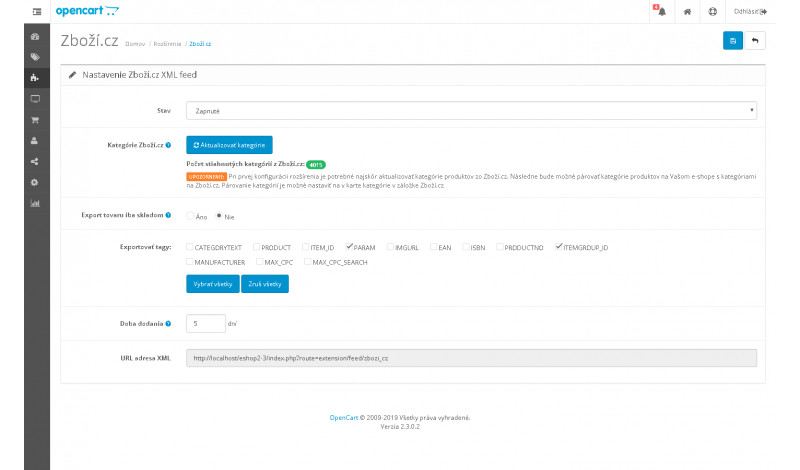Click the green 4015 categories badge

[x=316, y=164]
